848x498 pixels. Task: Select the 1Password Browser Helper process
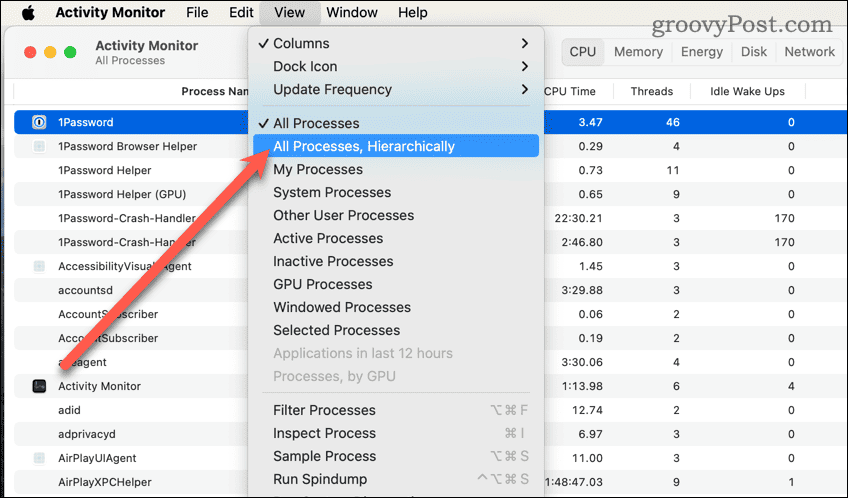click(430, 146)
